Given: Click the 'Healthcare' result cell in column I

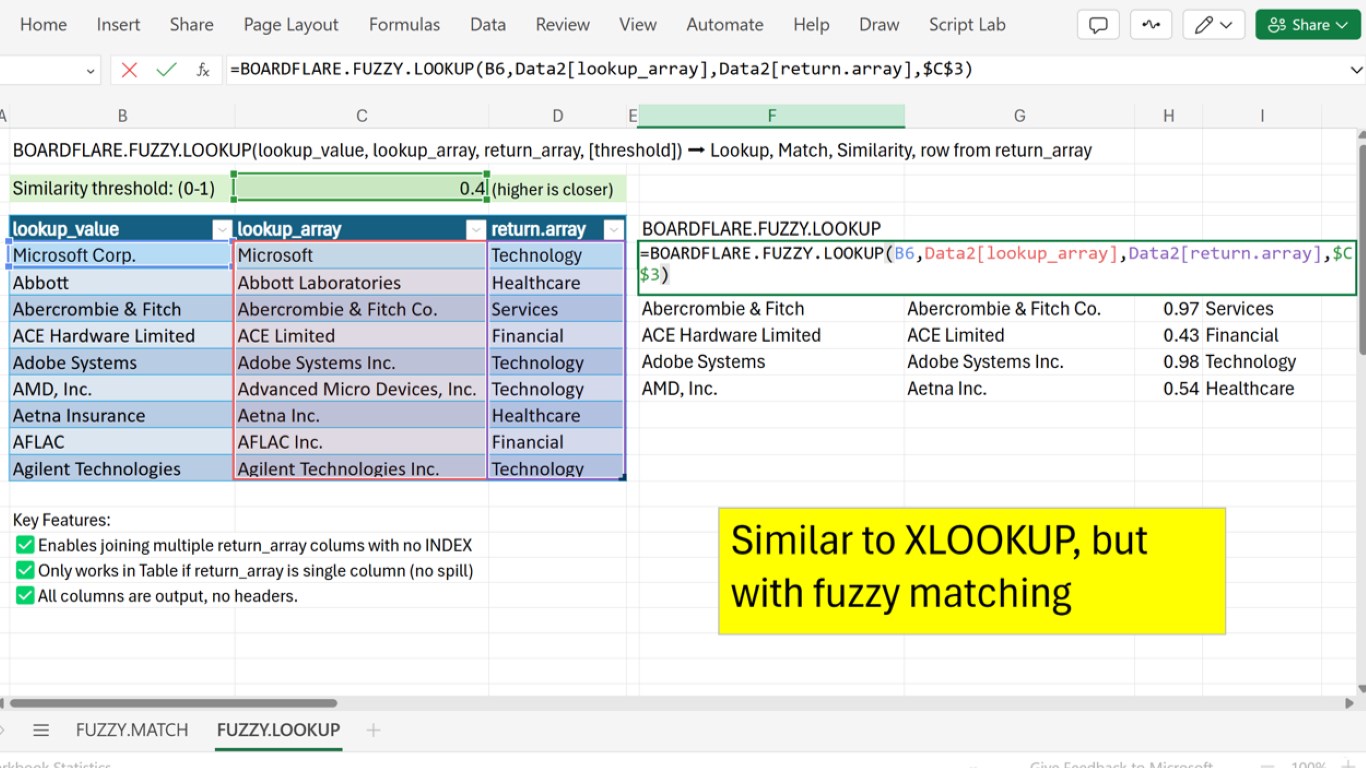Looking at the screenshot, I should coord(1262,388).
